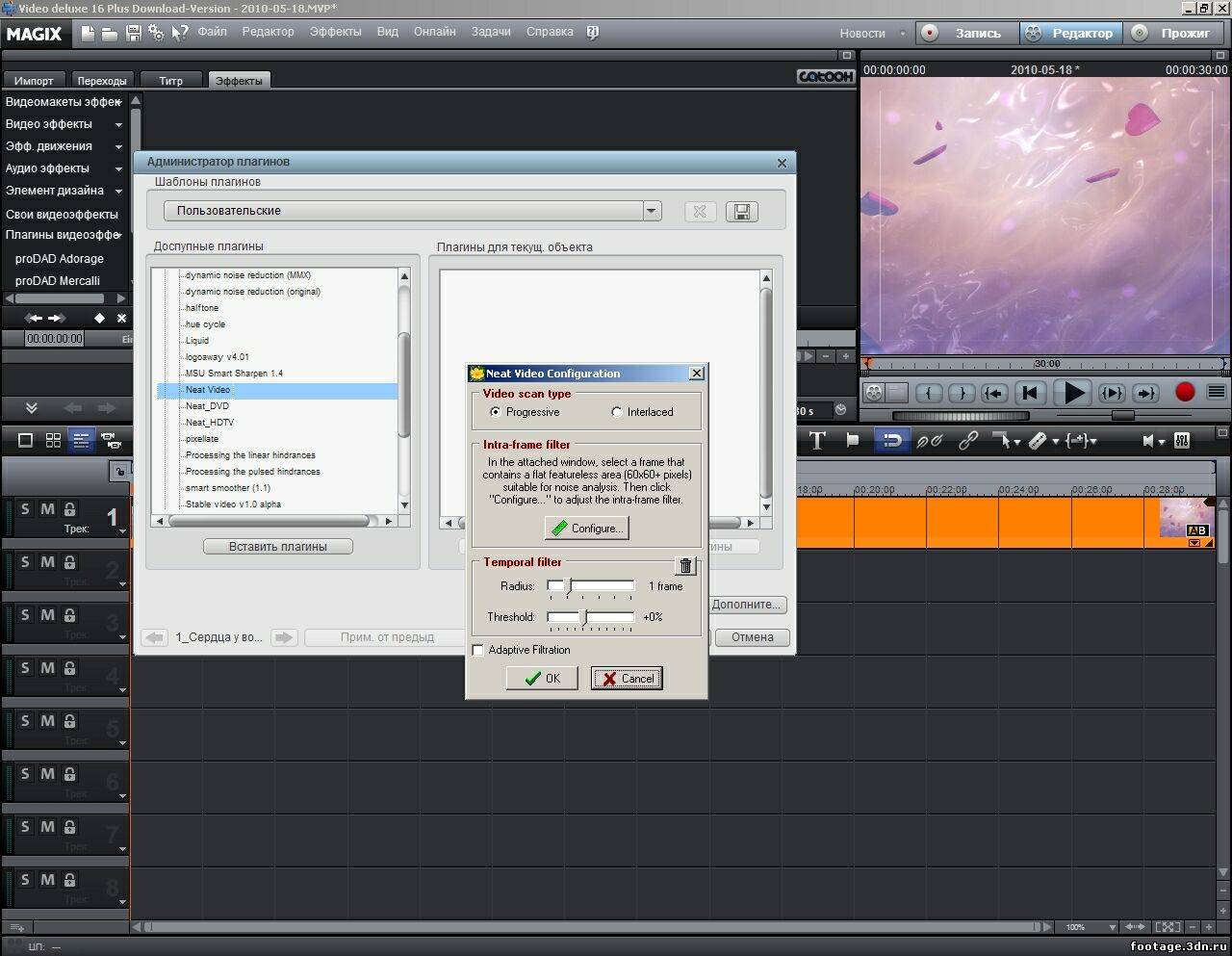
Task: Create a new project via the blank page icon
Action: [88, 33]
